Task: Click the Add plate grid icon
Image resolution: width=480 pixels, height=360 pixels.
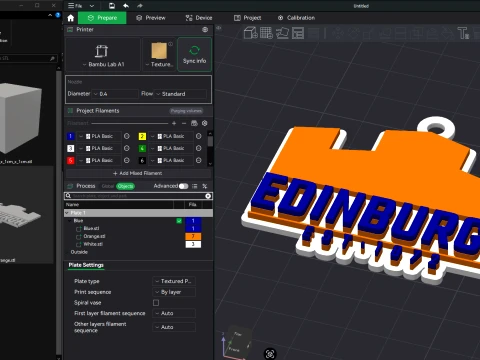Action: tap(266, 33)
